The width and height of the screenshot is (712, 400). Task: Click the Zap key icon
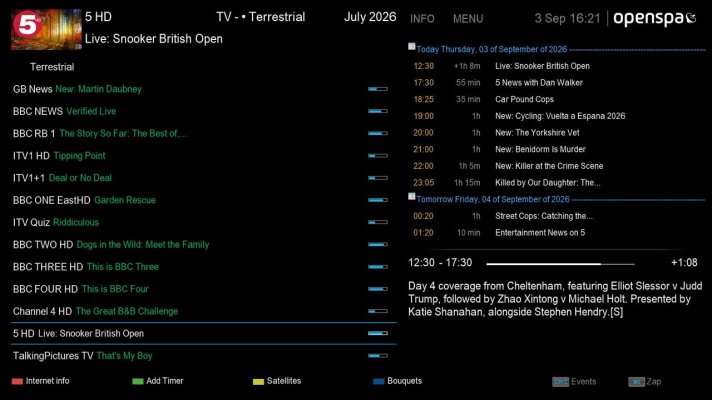[x=636, y=382]
